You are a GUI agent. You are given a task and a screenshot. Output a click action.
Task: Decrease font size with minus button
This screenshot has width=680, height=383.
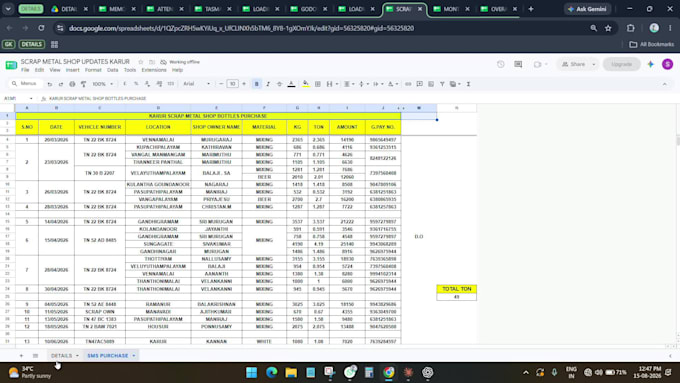(x=221, y=84)
